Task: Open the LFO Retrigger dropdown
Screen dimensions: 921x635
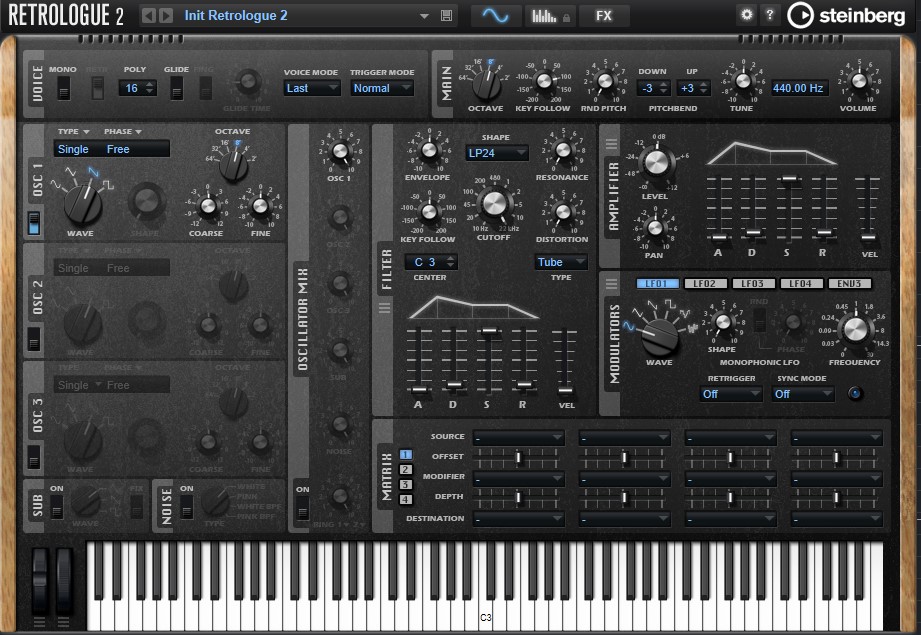Action: click(x=731, y=394)
